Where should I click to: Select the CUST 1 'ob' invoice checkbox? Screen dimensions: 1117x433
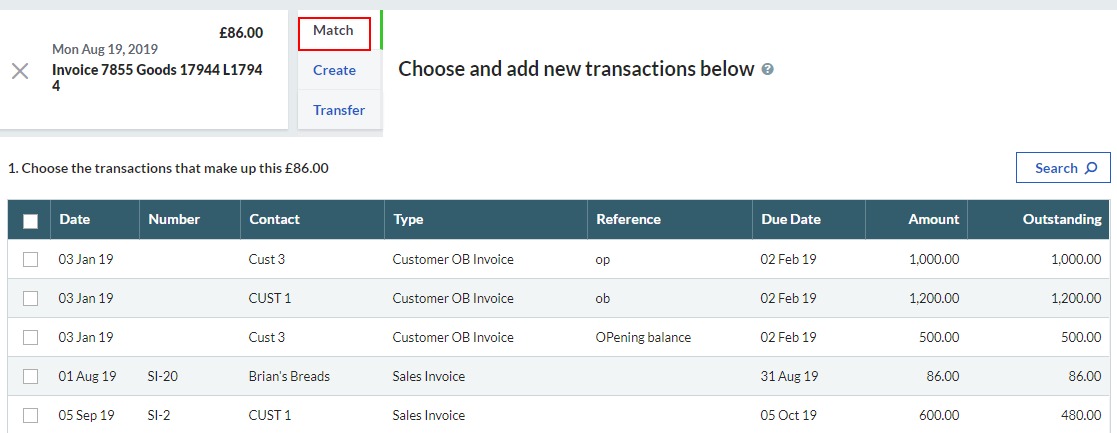(x=31, y=298)
